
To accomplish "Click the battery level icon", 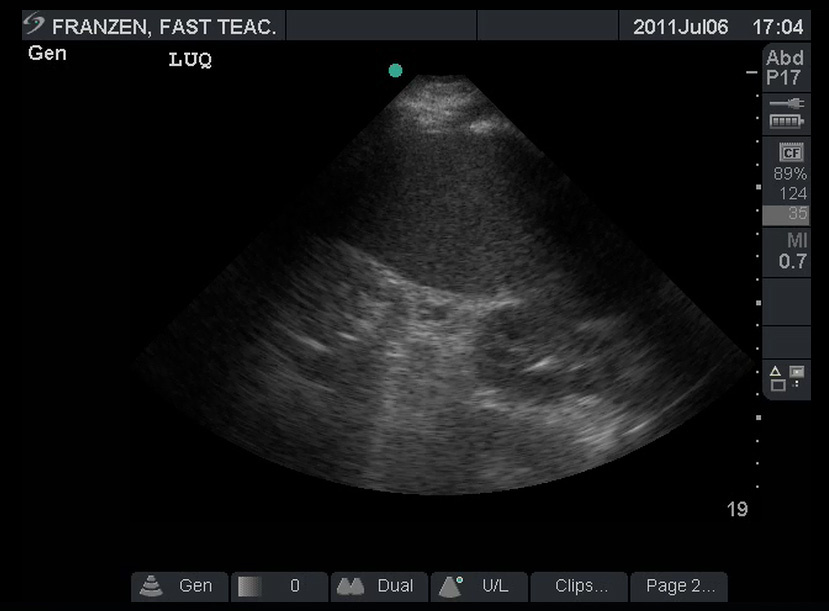I will tap(785, 121).
